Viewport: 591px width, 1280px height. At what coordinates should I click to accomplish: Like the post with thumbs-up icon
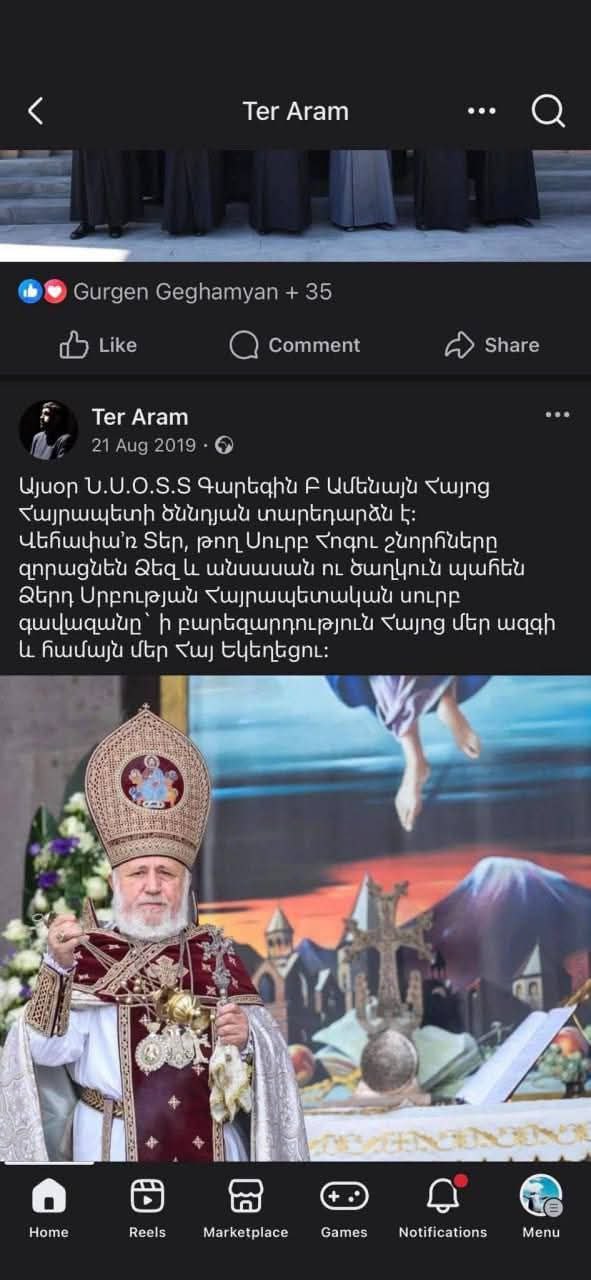(x=98, y=345)
